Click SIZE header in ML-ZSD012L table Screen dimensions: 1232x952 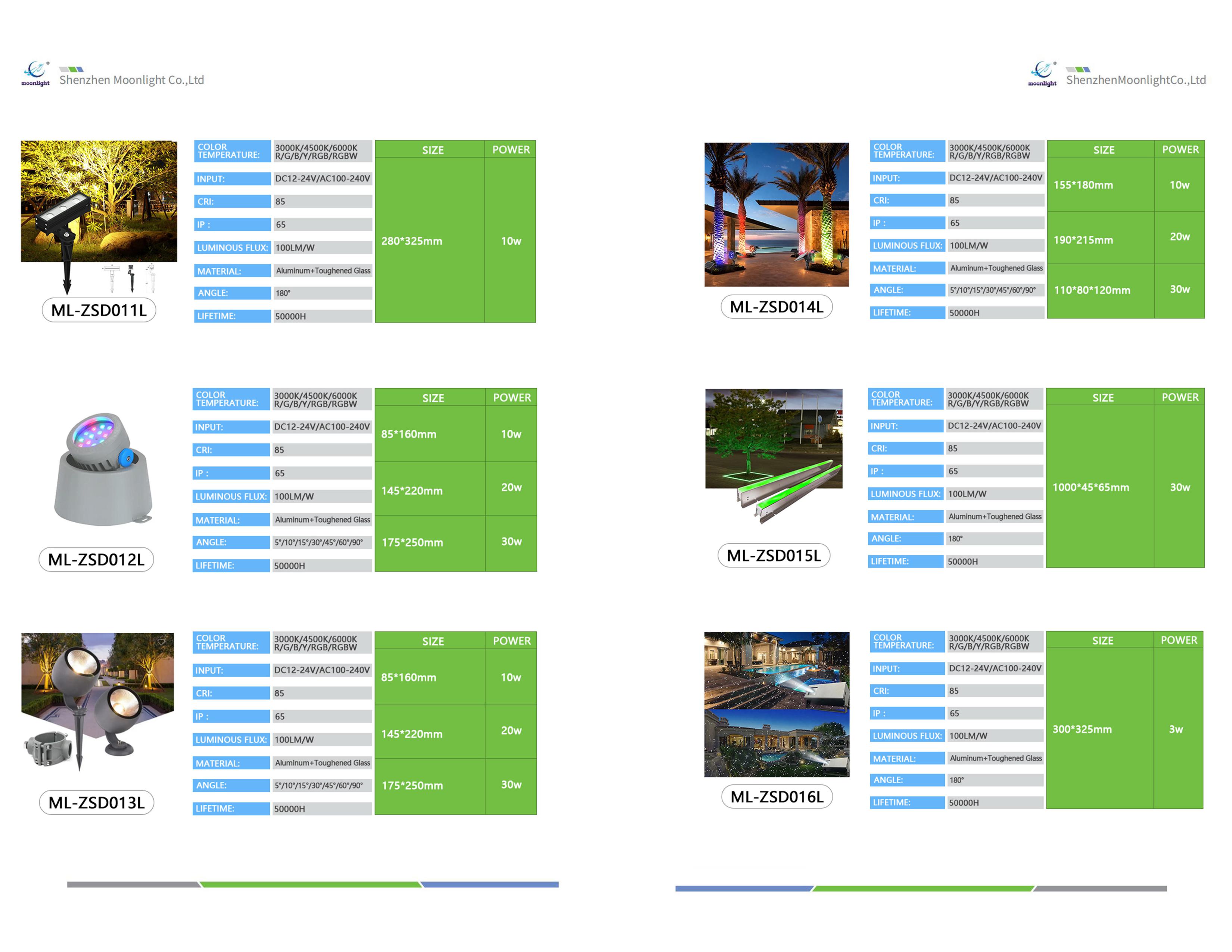click(433, 398)
